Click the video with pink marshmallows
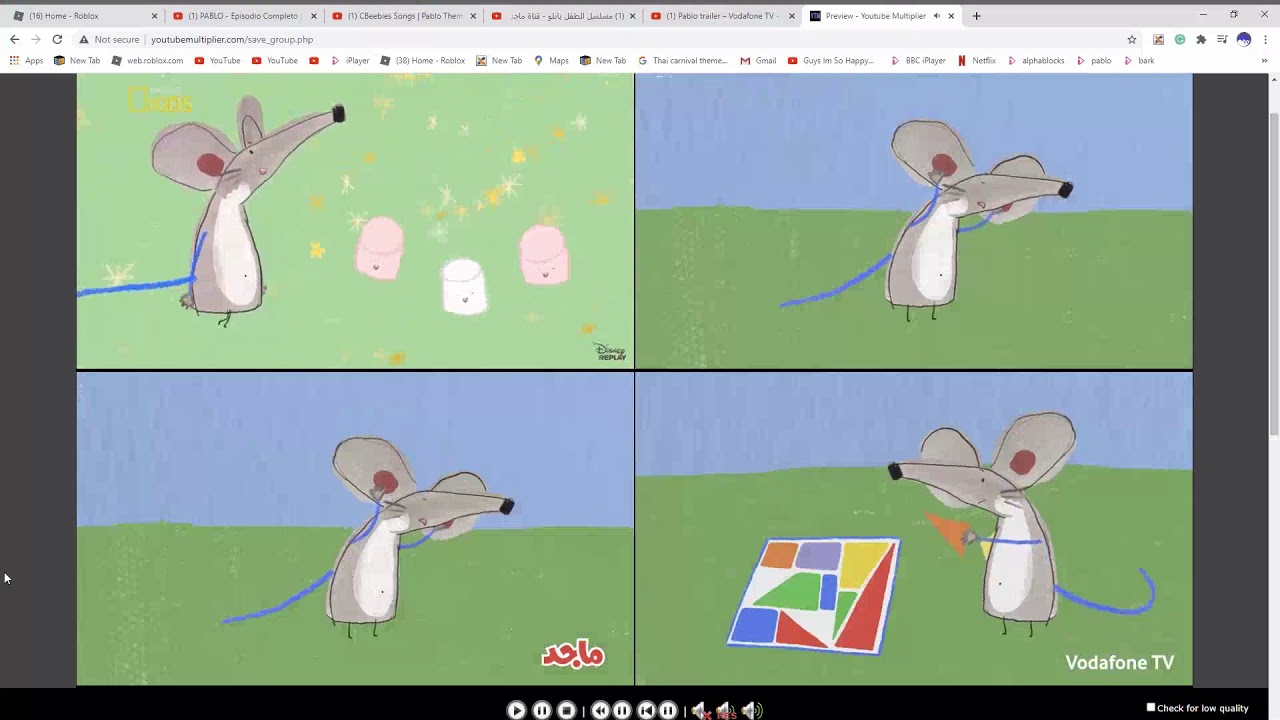1280x720 pixels. 355,221
